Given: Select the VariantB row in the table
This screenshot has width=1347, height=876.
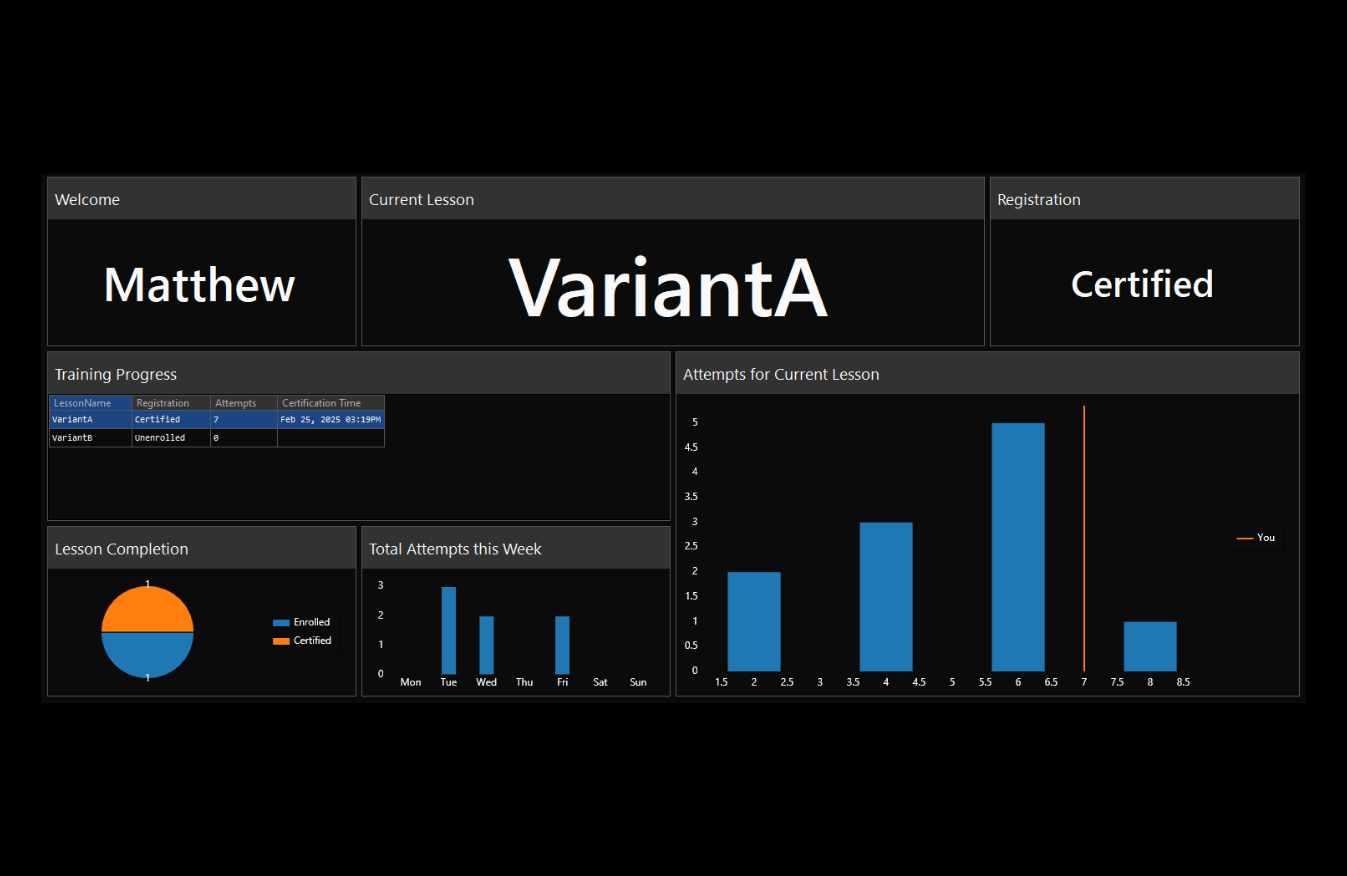Looking at the screenshot, I should click(217, 438).
